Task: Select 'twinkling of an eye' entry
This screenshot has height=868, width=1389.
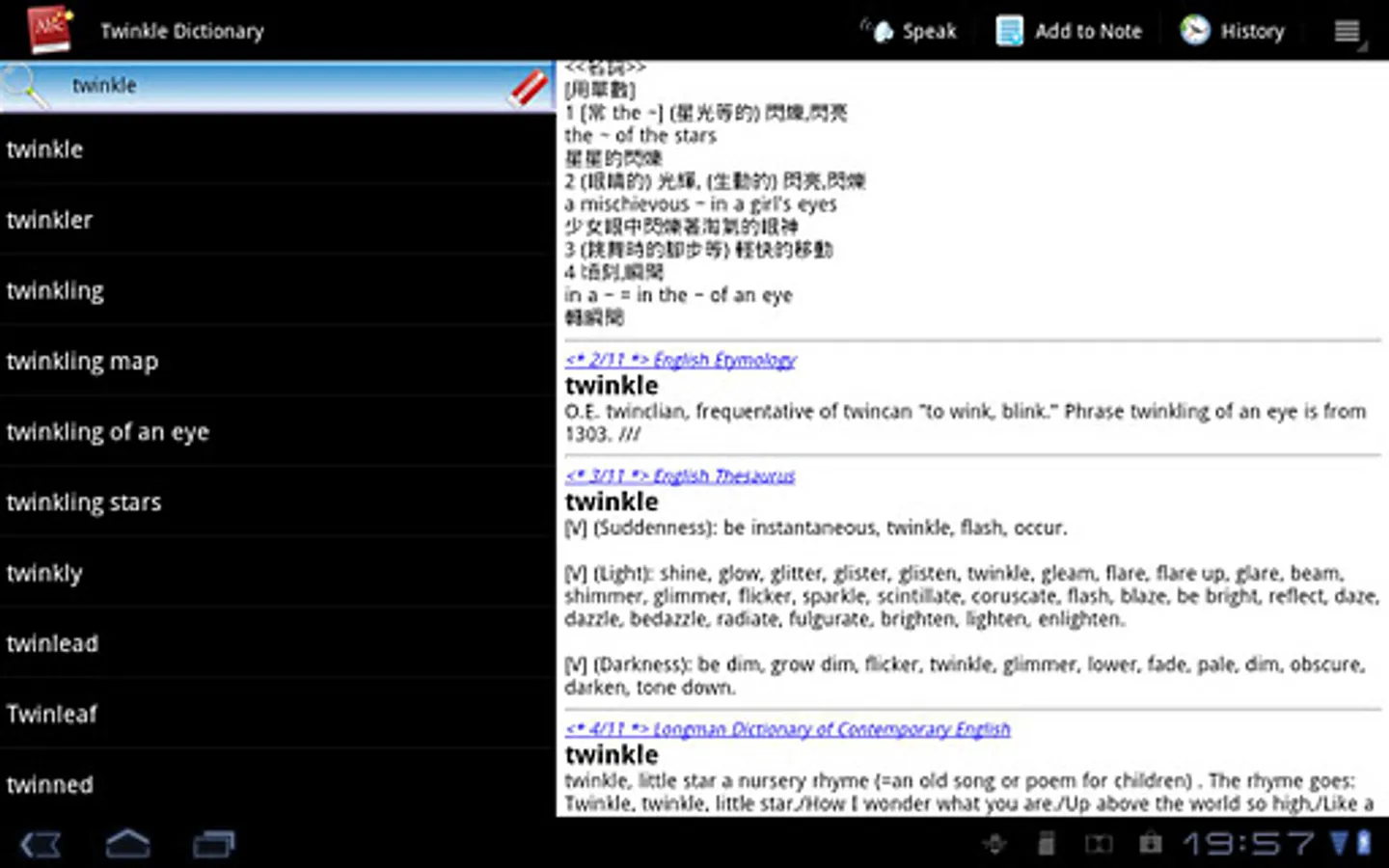Action: coord(277,431)
